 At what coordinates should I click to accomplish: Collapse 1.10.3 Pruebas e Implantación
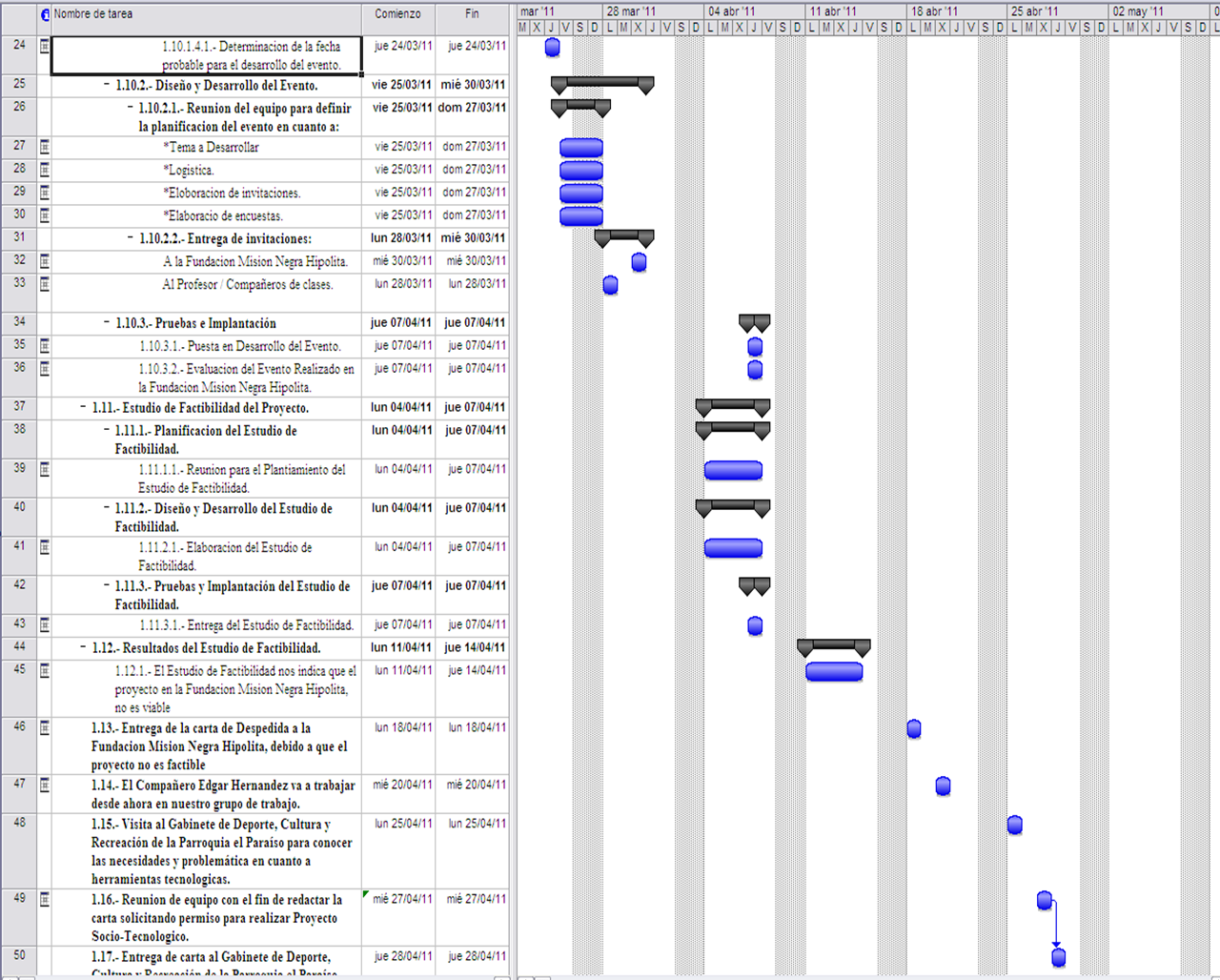[107, 323]
